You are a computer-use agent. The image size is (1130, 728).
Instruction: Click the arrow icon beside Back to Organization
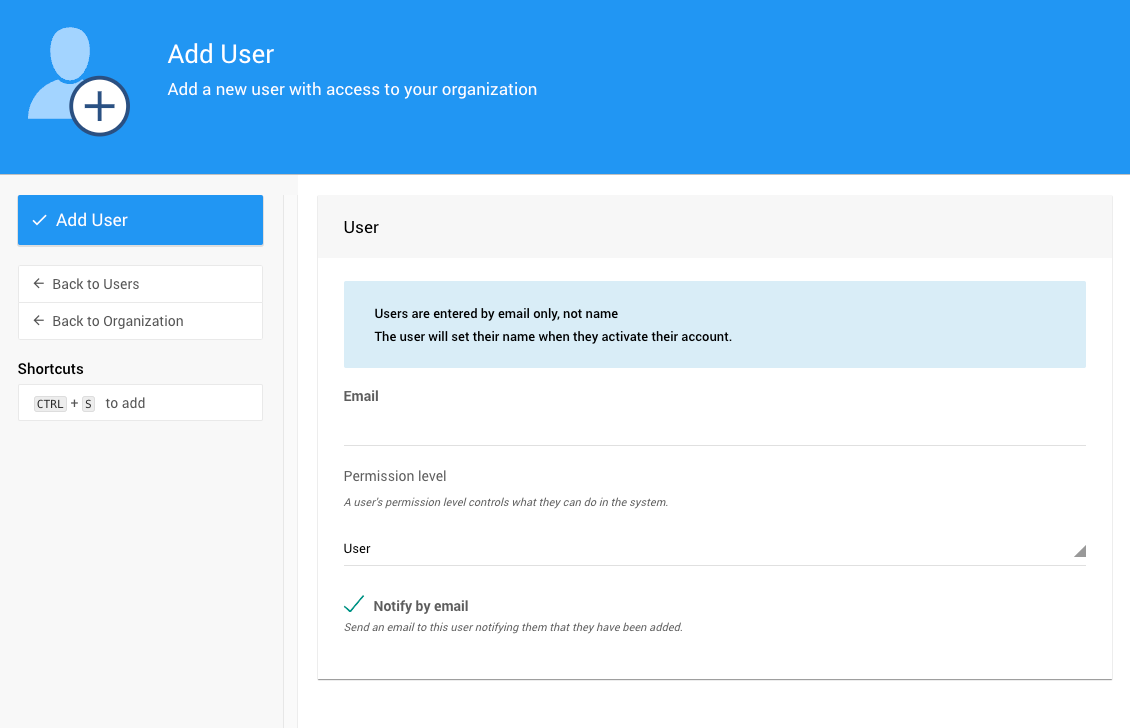(39, 321)
